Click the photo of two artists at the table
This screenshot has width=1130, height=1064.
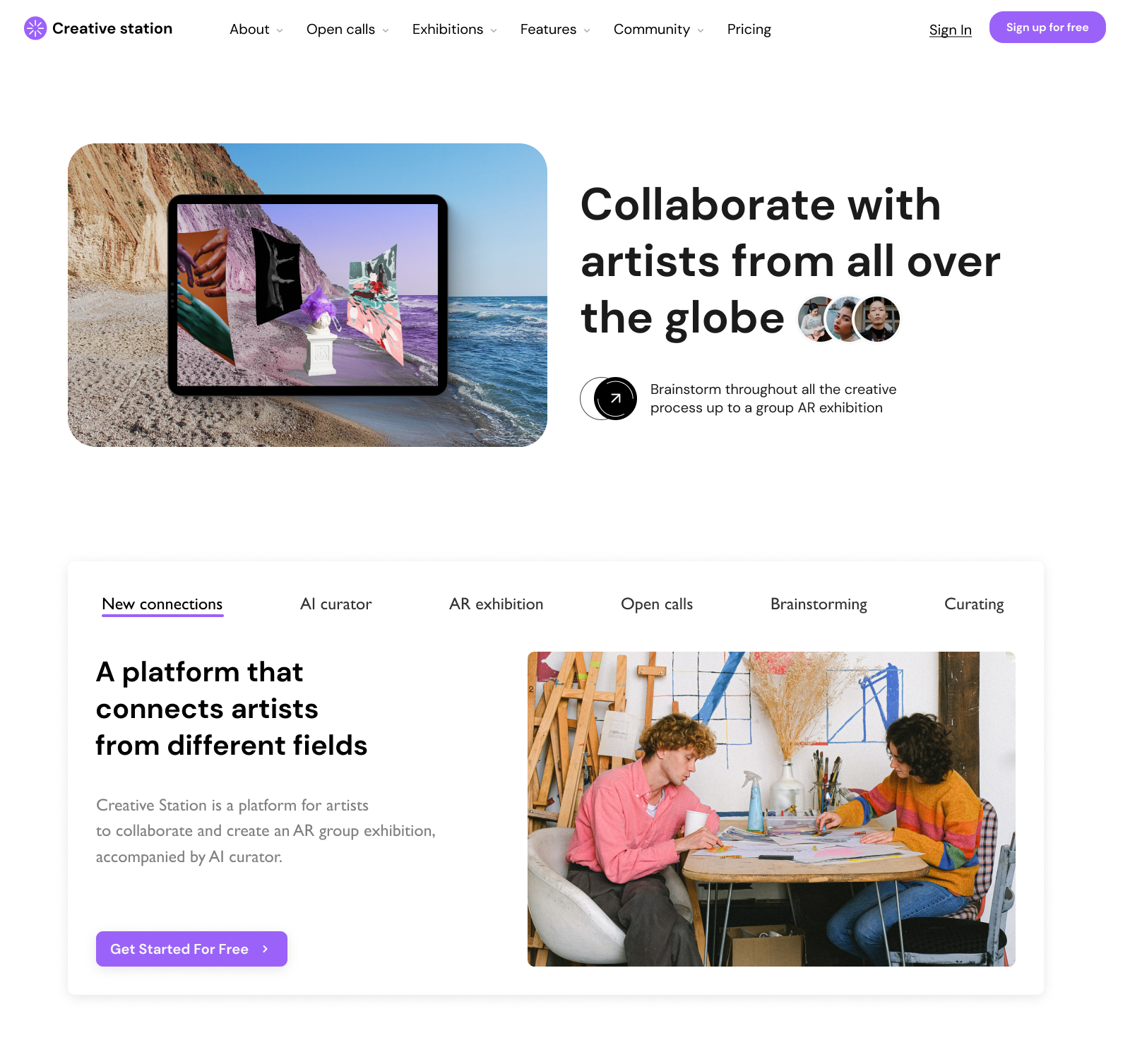(x=771, y=809)
